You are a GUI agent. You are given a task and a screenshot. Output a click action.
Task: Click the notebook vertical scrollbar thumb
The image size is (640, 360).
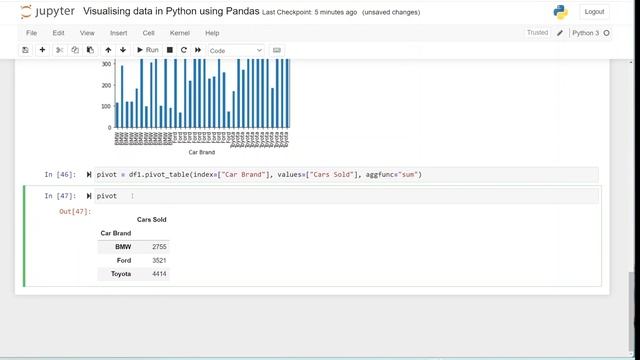(631, 310)
